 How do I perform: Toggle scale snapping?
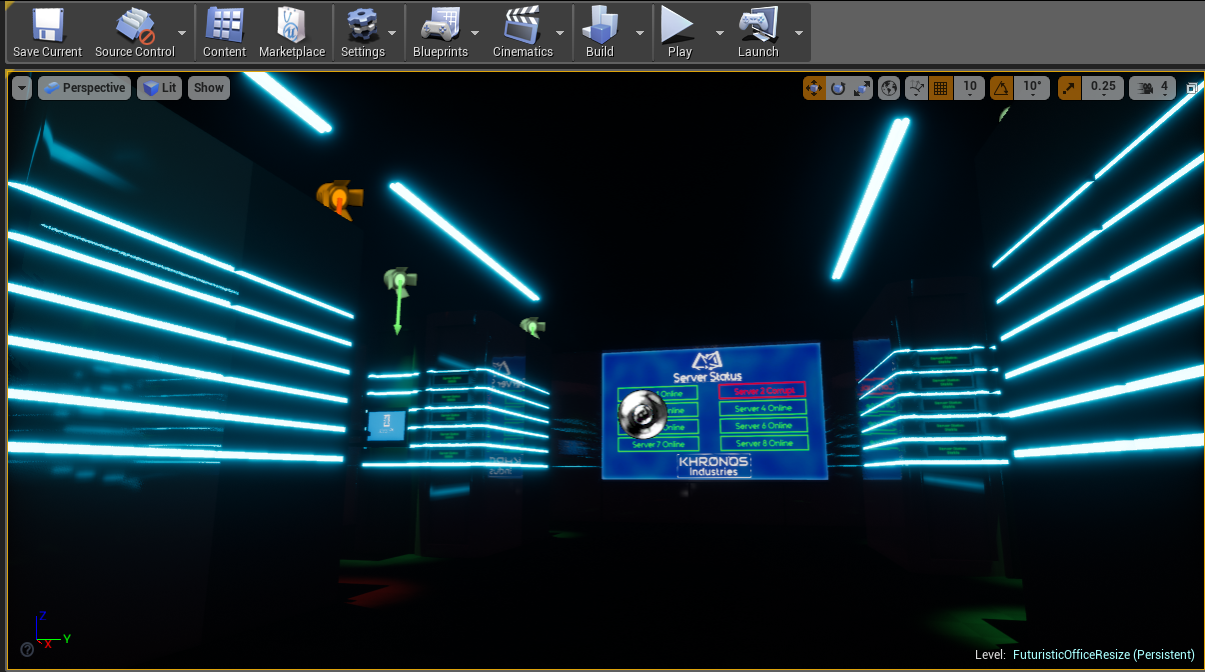(x=1069, y=88)
